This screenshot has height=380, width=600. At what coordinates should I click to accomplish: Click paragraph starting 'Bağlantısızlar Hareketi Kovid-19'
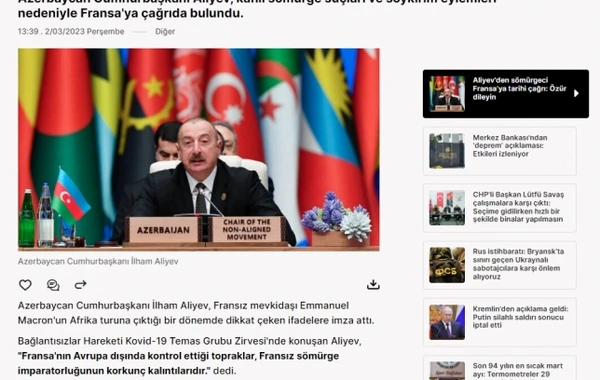point(189,356)
